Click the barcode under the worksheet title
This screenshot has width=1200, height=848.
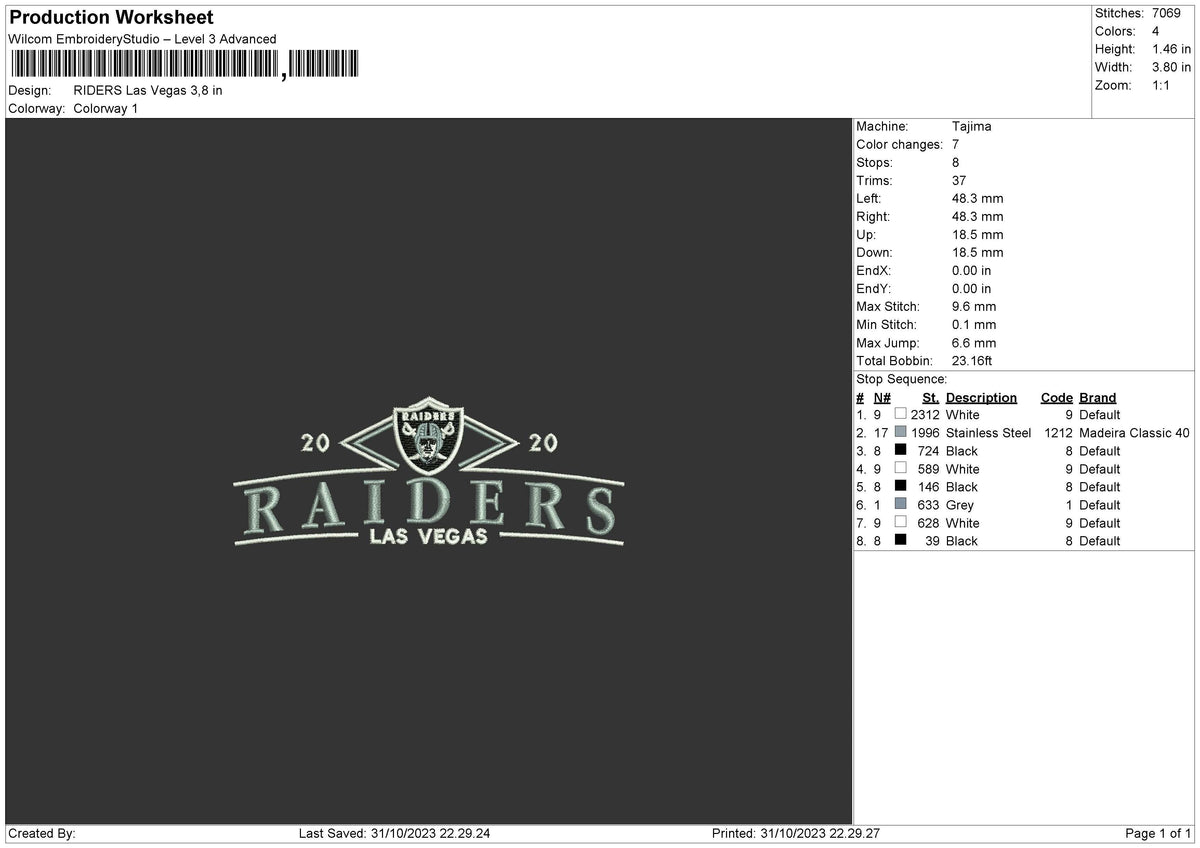[184, 65]
